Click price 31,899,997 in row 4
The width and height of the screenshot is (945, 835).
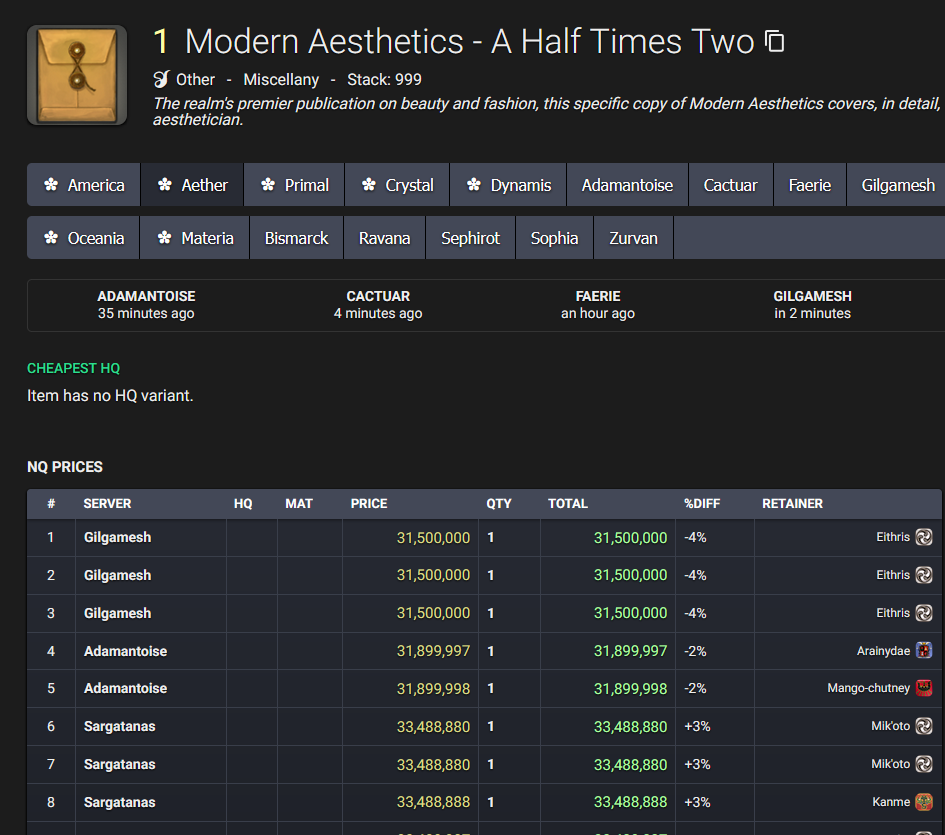point(433,651)
